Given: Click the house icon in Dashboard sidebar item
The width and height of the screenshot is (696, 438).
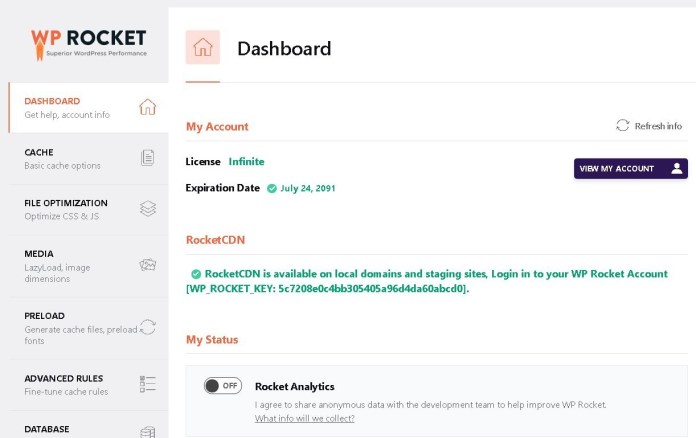Looking at the screenshot, I should 147,107.
